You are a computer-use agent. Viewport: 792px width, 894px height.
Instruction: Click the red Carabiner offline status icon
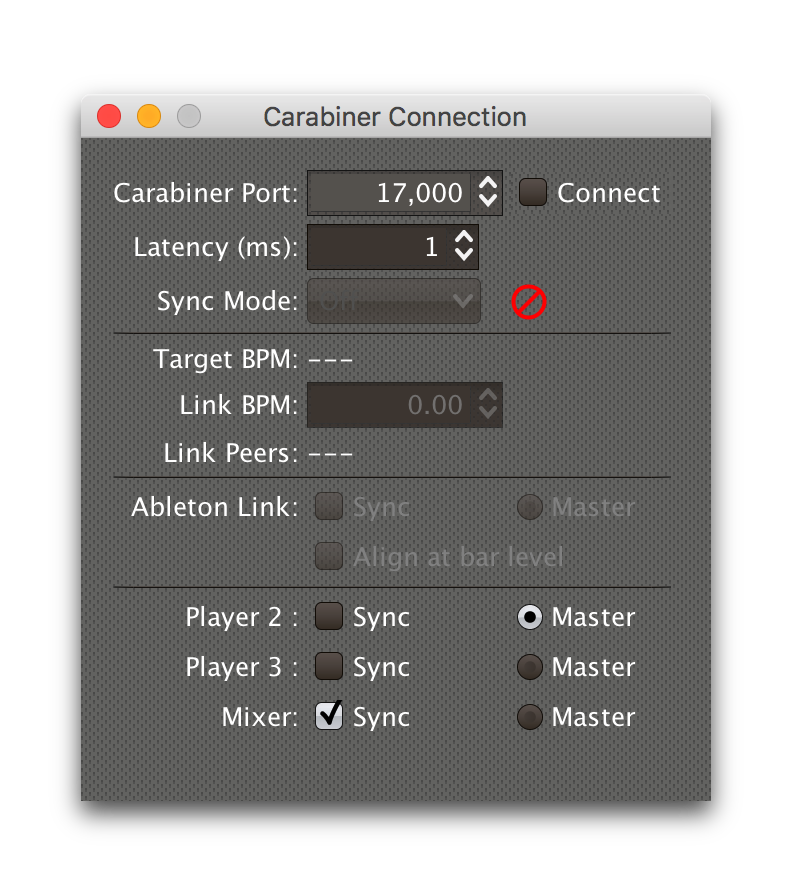[528, 301]
